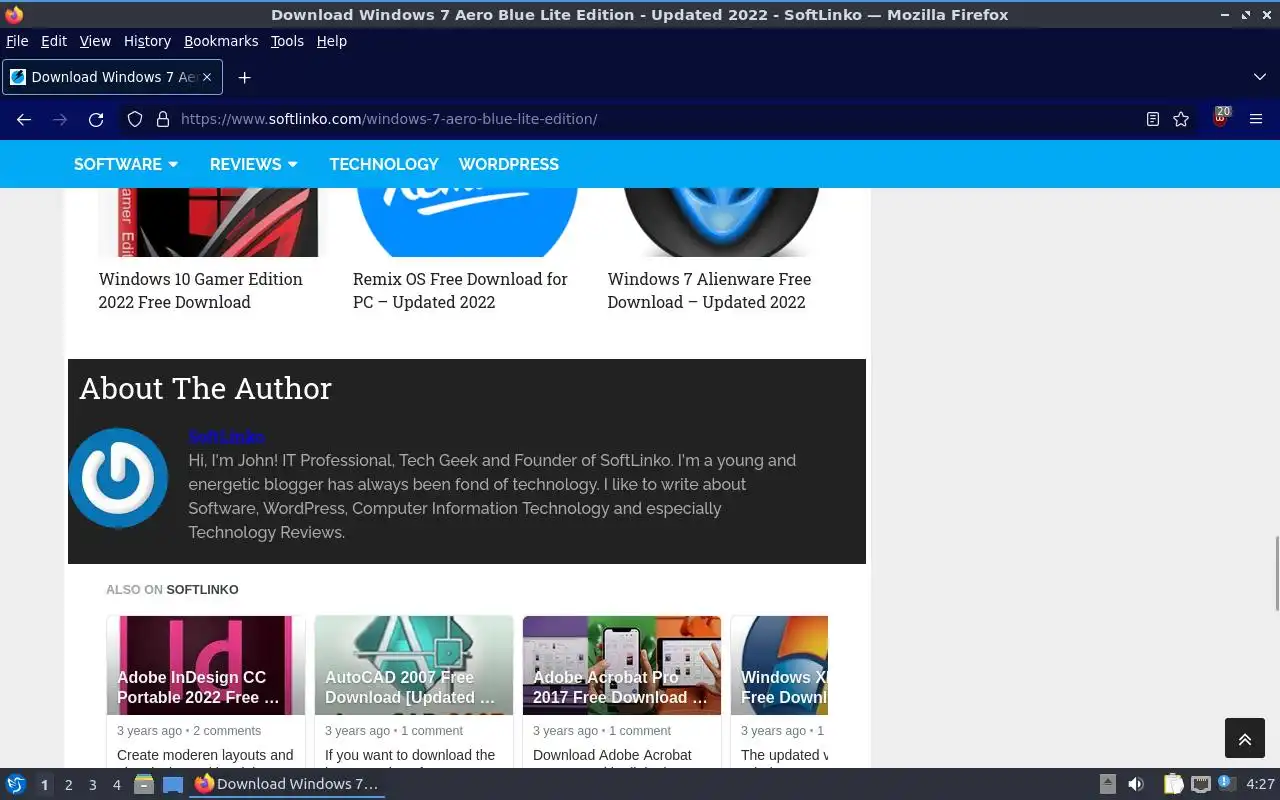Open the network status tray icon

(1201, 784)
